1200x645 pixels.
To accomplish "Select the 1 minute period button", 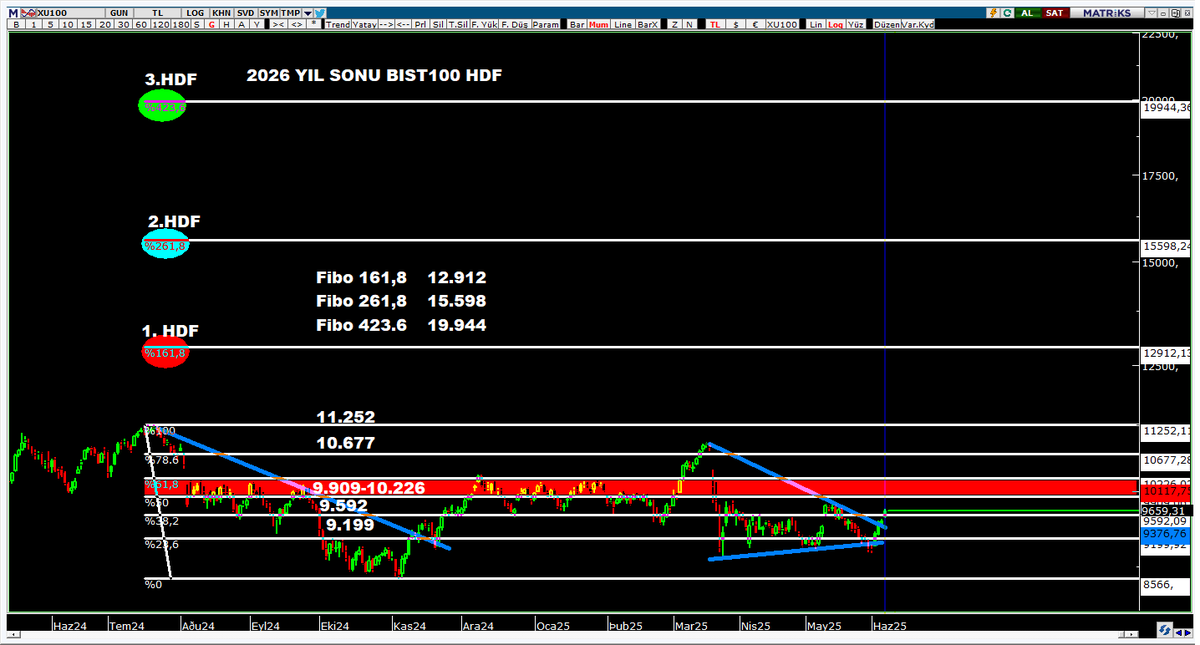I will point(33,24).
